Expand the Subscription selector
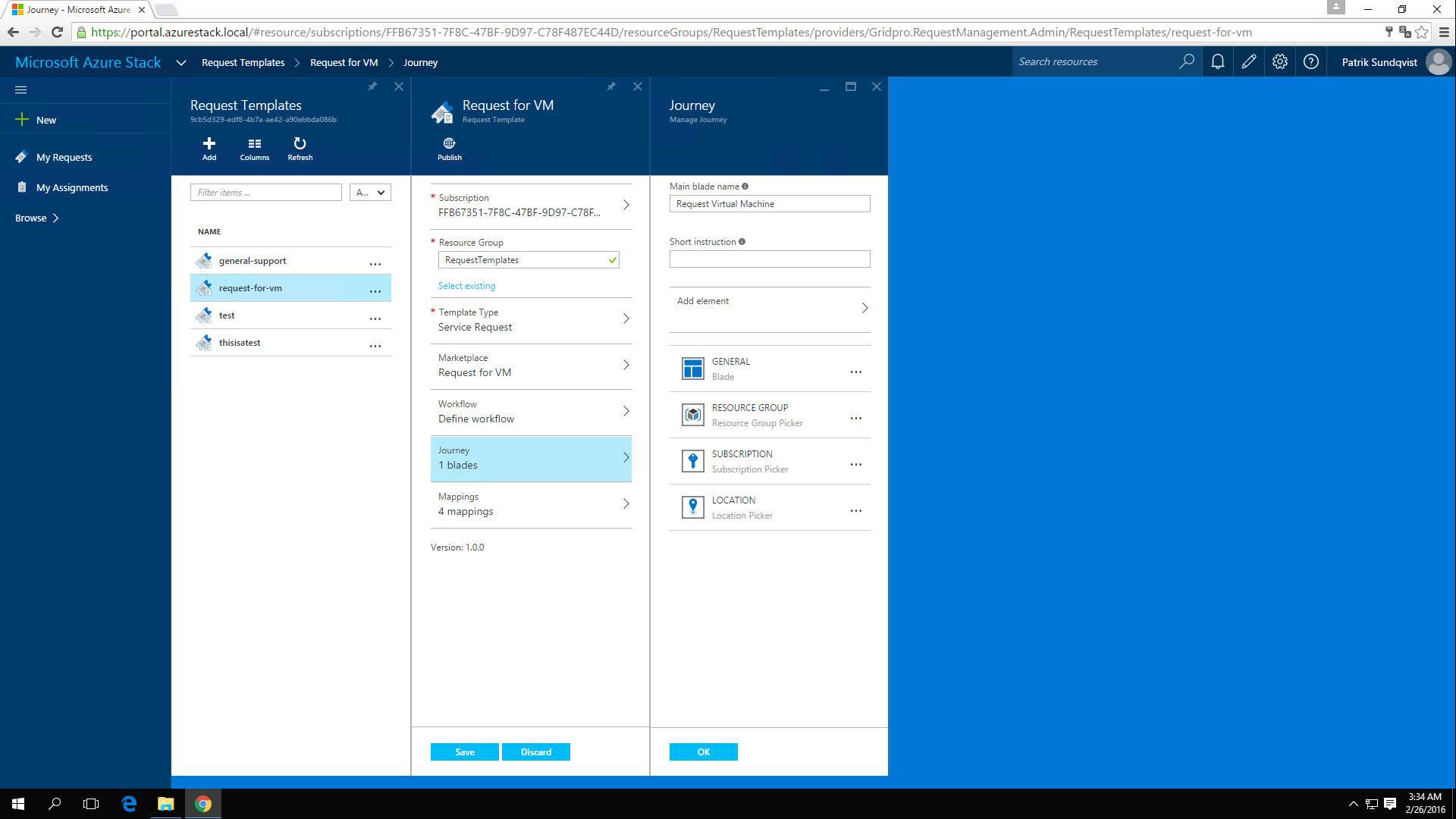Screen dimensions: 1456x819 [x=531, y=206]
